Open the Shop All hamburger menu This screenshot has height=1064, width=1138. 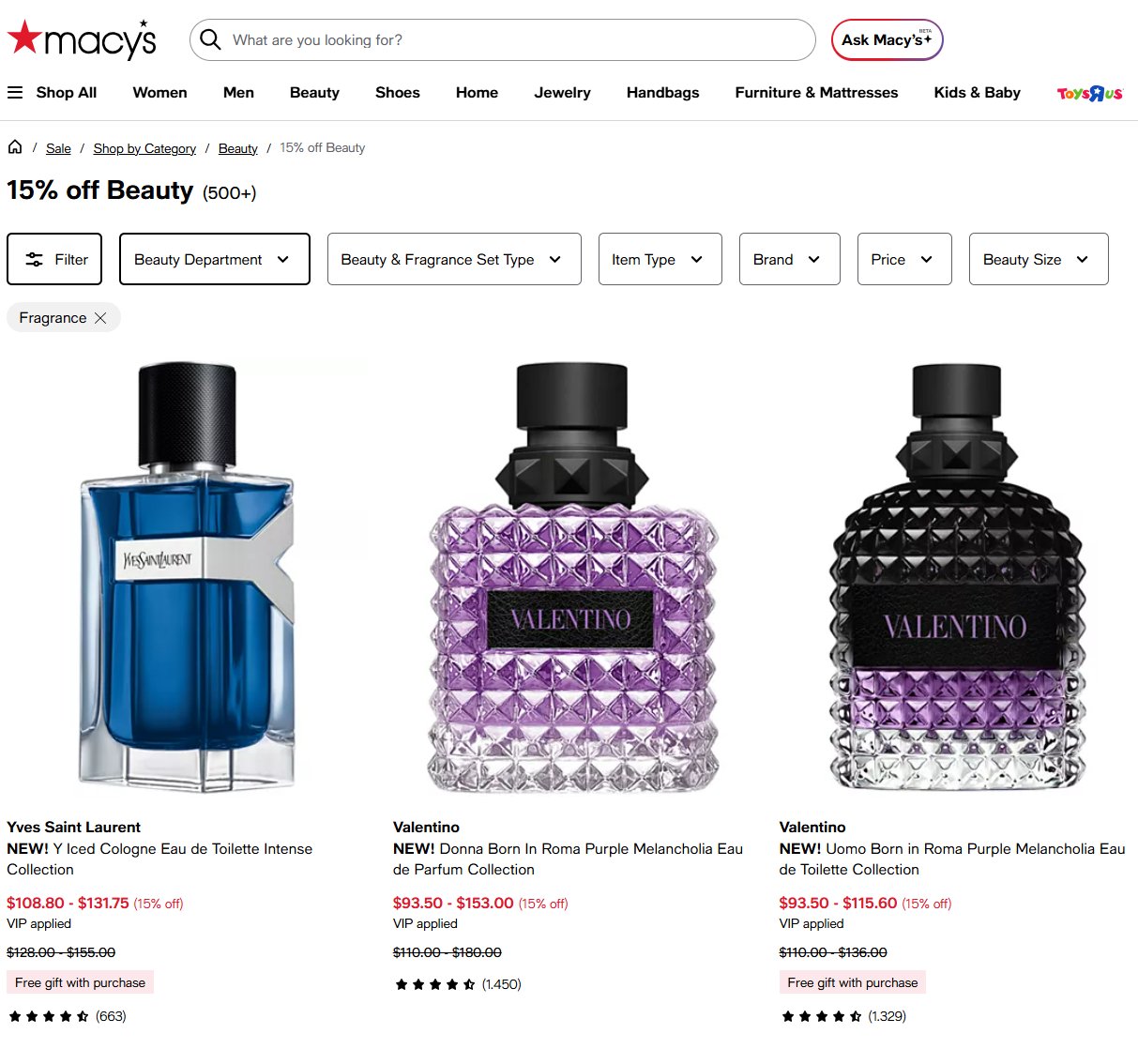(16, 93)
